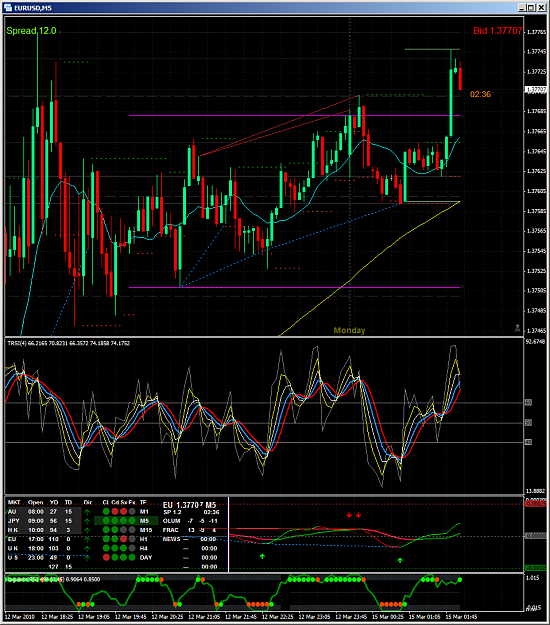Screen dimensions: 550x625
Task: Click the H1 timeframe label
Action: [x=144, y=539]
